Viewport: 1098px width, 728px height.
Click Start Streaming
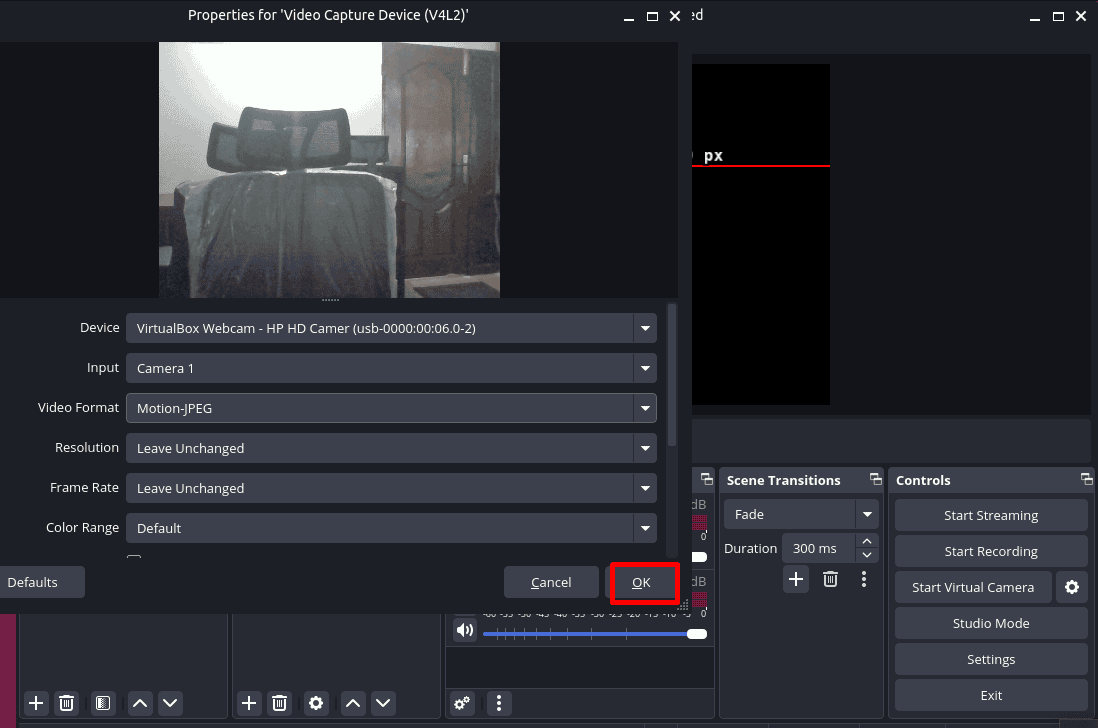coord(991,515)
